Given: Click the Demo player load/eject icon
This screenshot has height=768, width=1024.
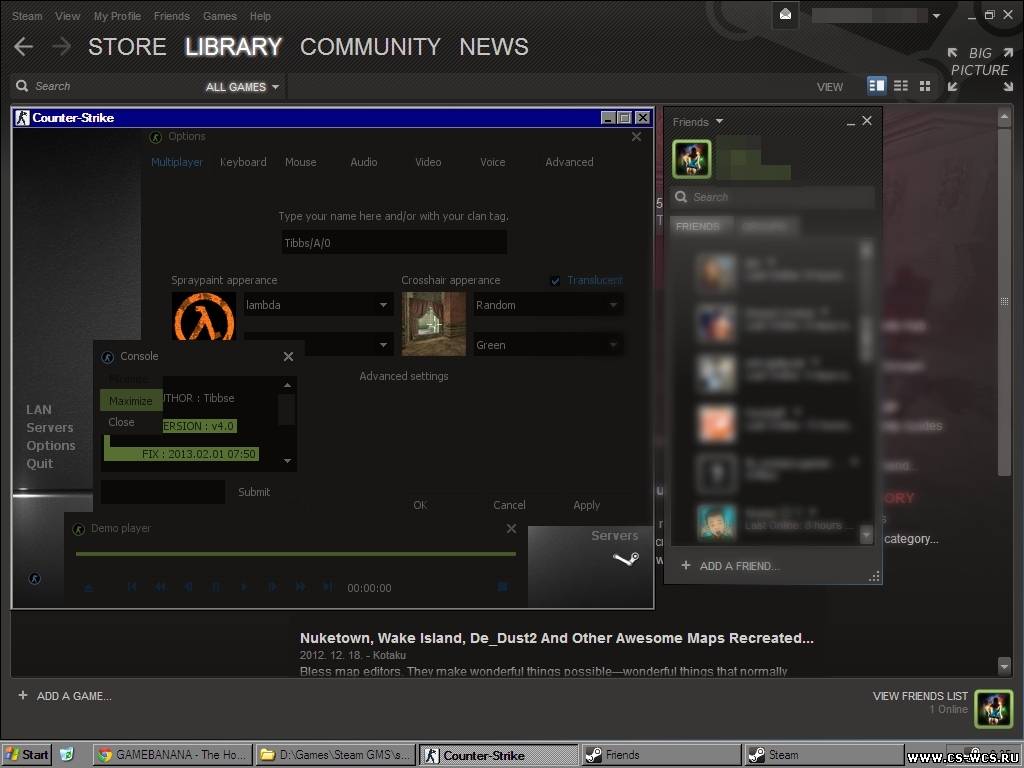Looking at the screenshot, I should click(x=89, y=587).
